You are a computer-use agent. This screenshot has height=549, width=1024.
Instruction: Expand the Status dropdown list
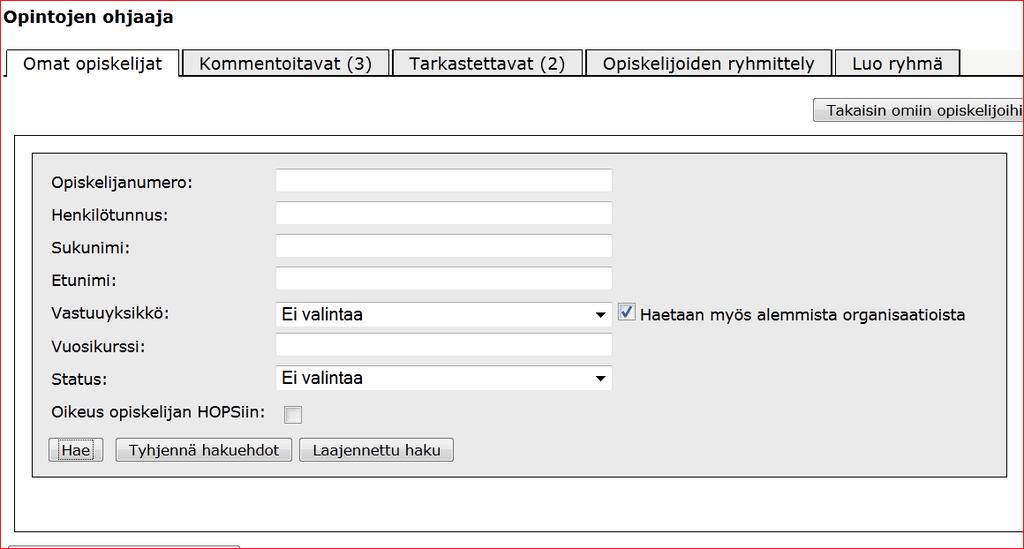click(x=443, y=378)
